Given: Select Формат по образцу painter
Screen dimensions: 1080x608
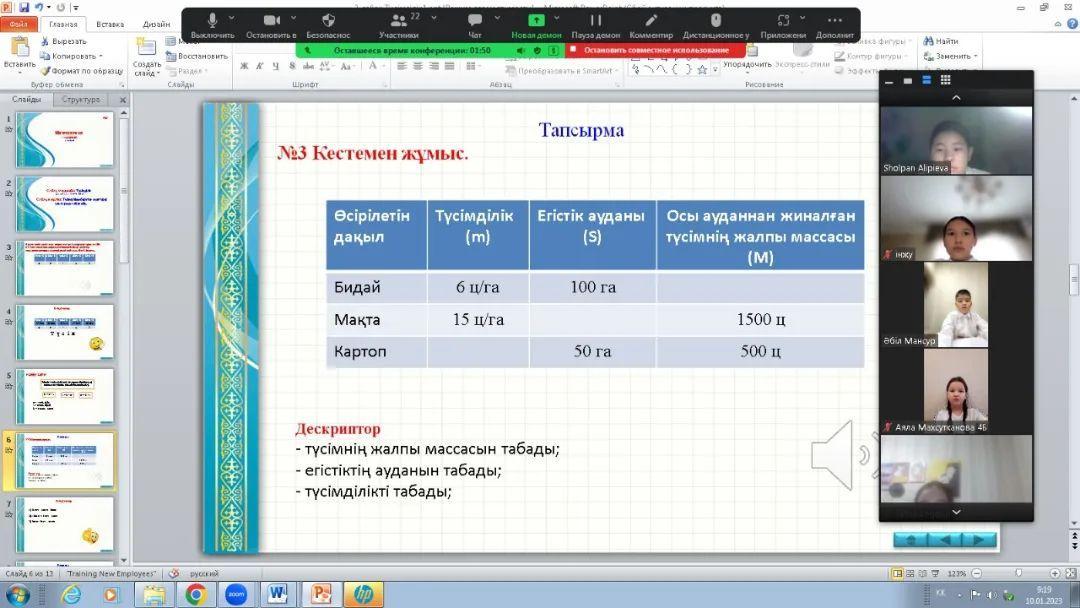Looking at the screenshot, I should click(x=81, y=70).
